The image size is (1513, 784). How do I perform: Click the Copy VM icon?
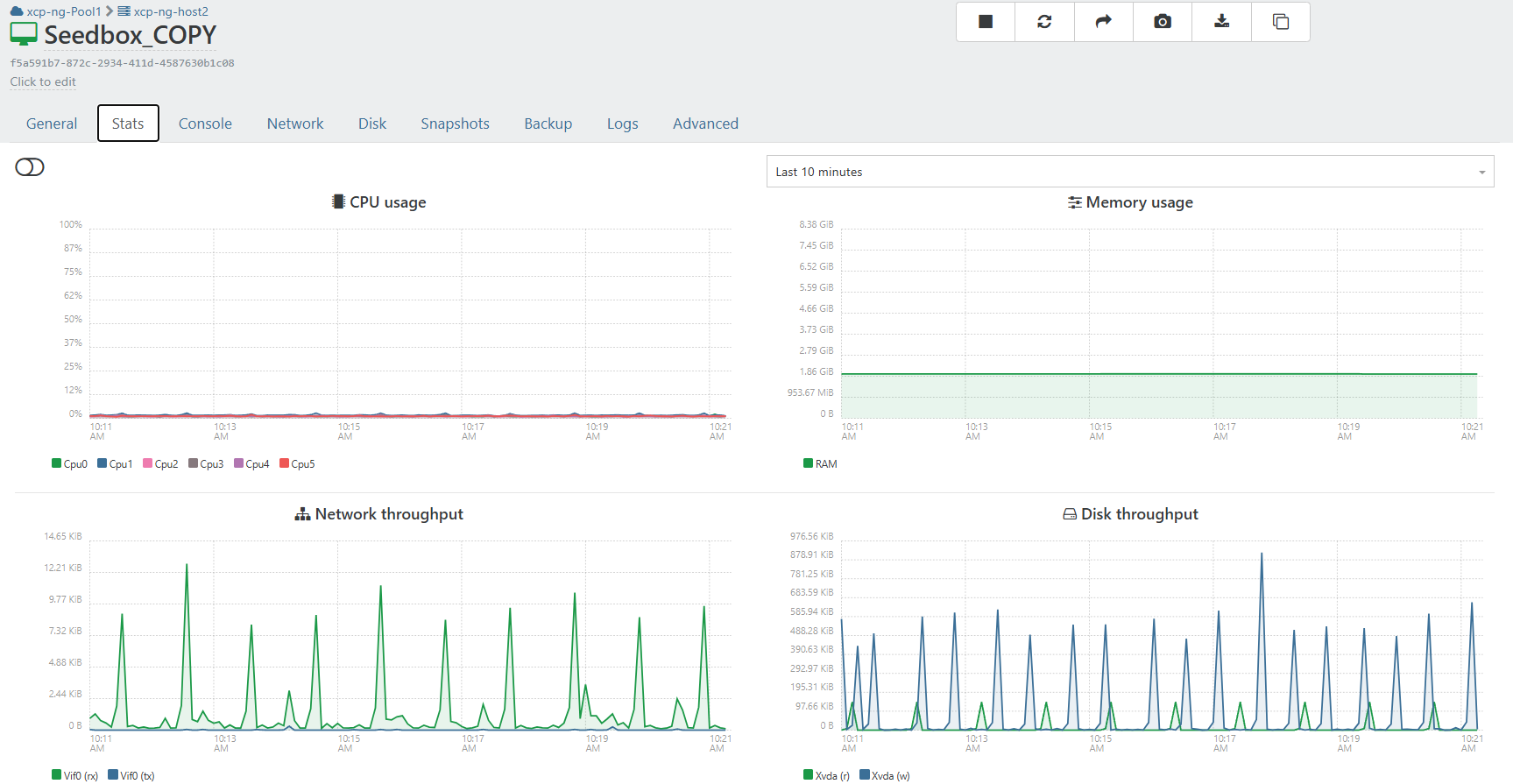[x=1280, y=22]
